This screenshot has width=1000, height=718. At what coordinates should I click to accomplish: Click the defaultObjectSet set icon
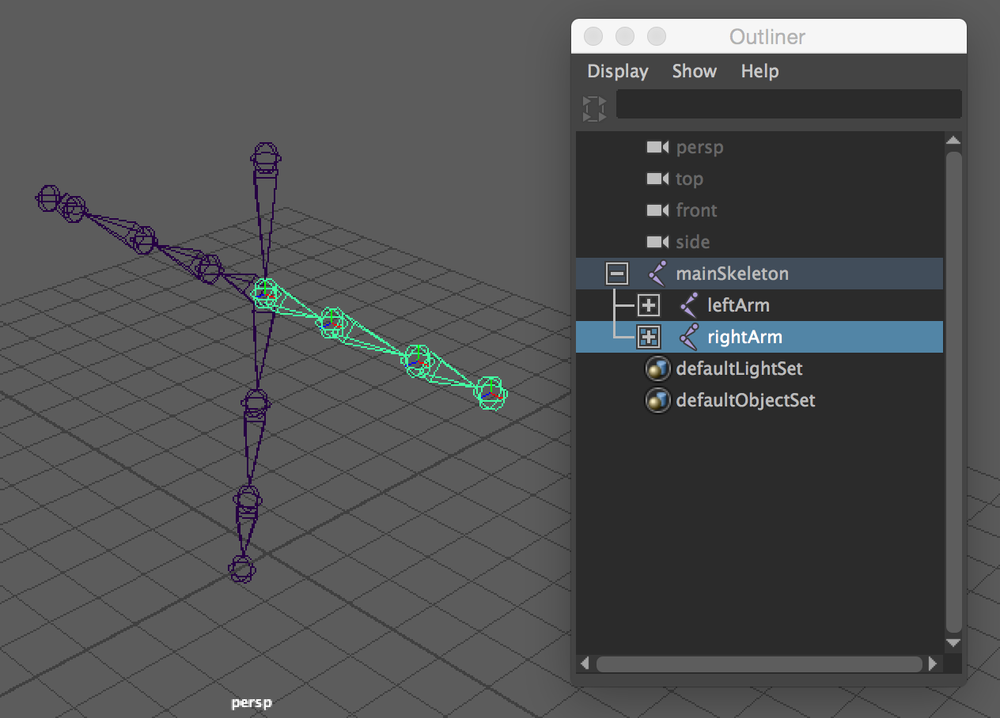point(657,400)
